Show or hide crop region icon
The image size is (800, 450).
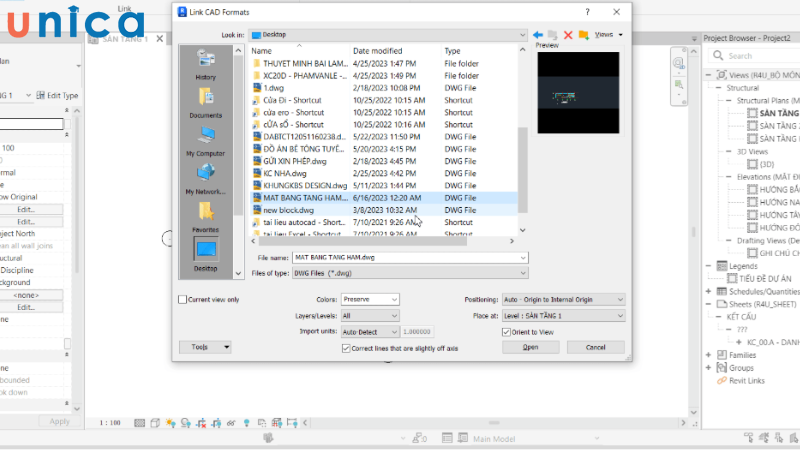click(x=216, y=423)
